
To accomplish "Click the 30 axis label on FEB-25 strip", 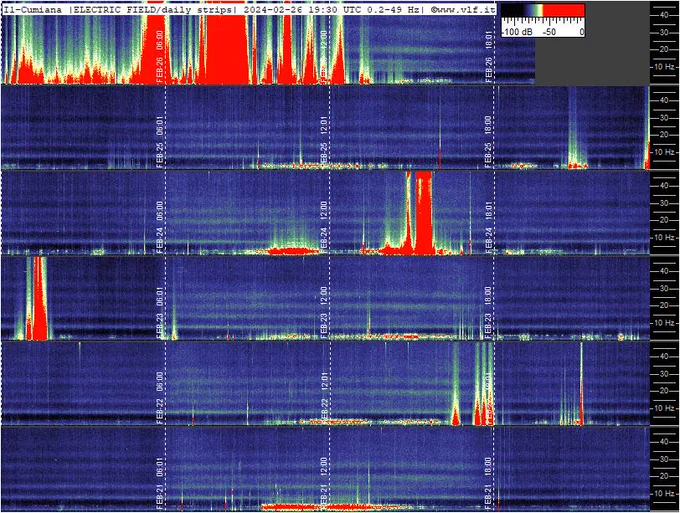I will pyautogui.click(x=664, y=118).
